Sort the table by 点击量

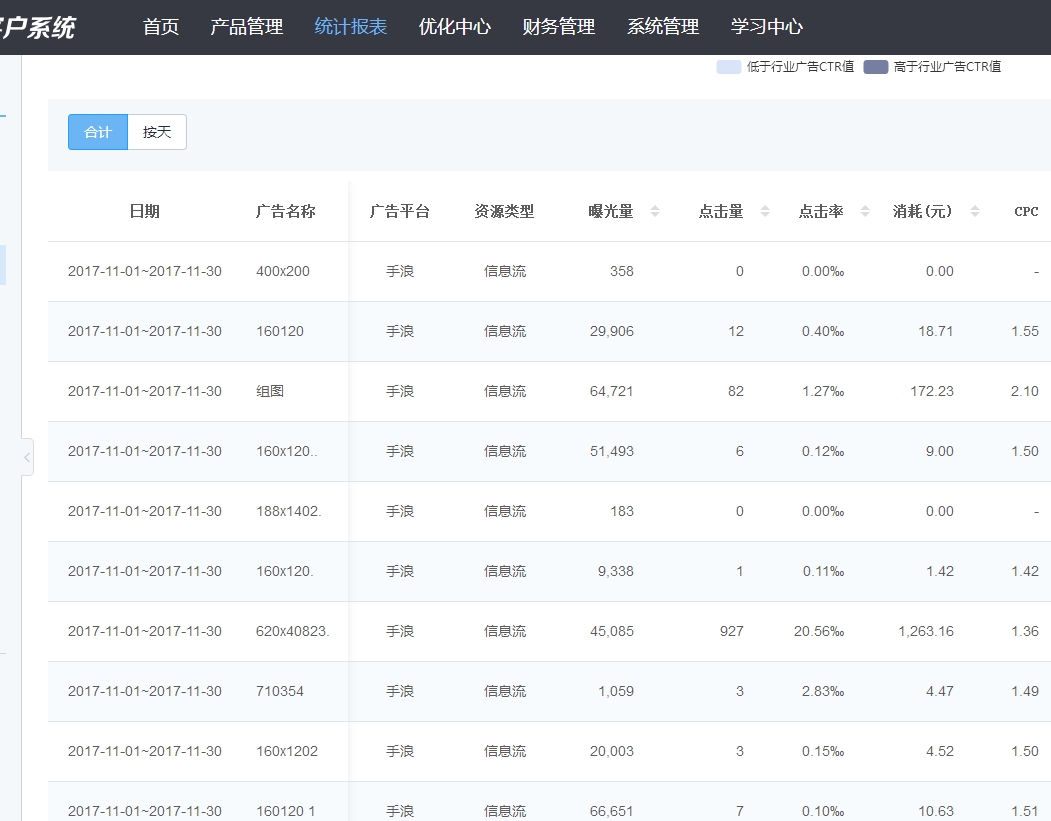coord(765,212)
